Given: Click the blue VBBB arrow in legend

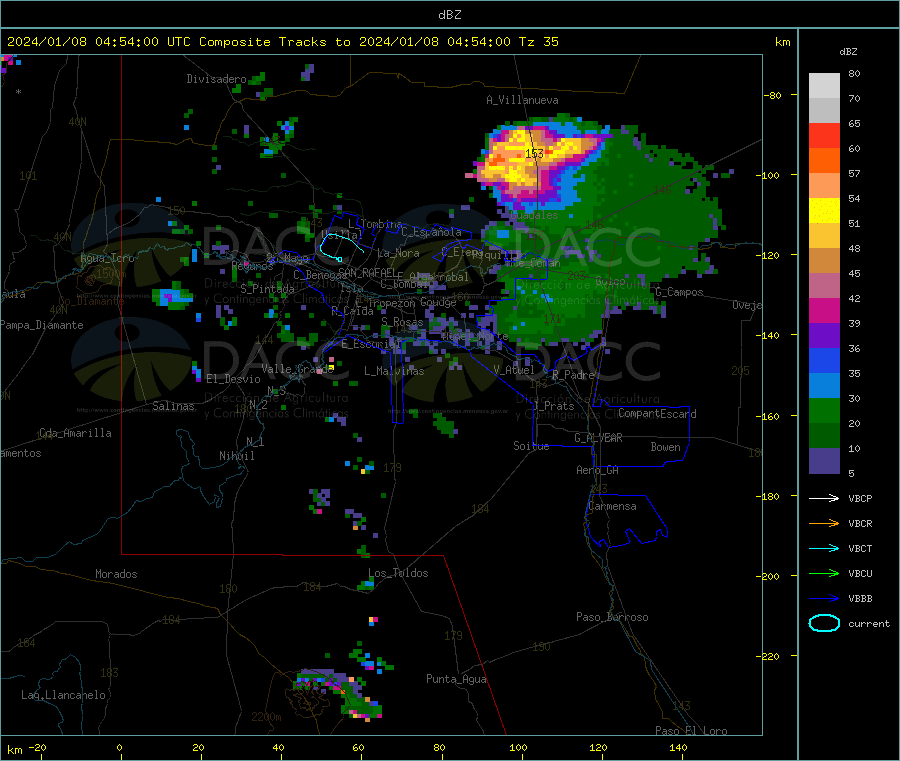Looking at the screenshot, I should coord(824,599).
